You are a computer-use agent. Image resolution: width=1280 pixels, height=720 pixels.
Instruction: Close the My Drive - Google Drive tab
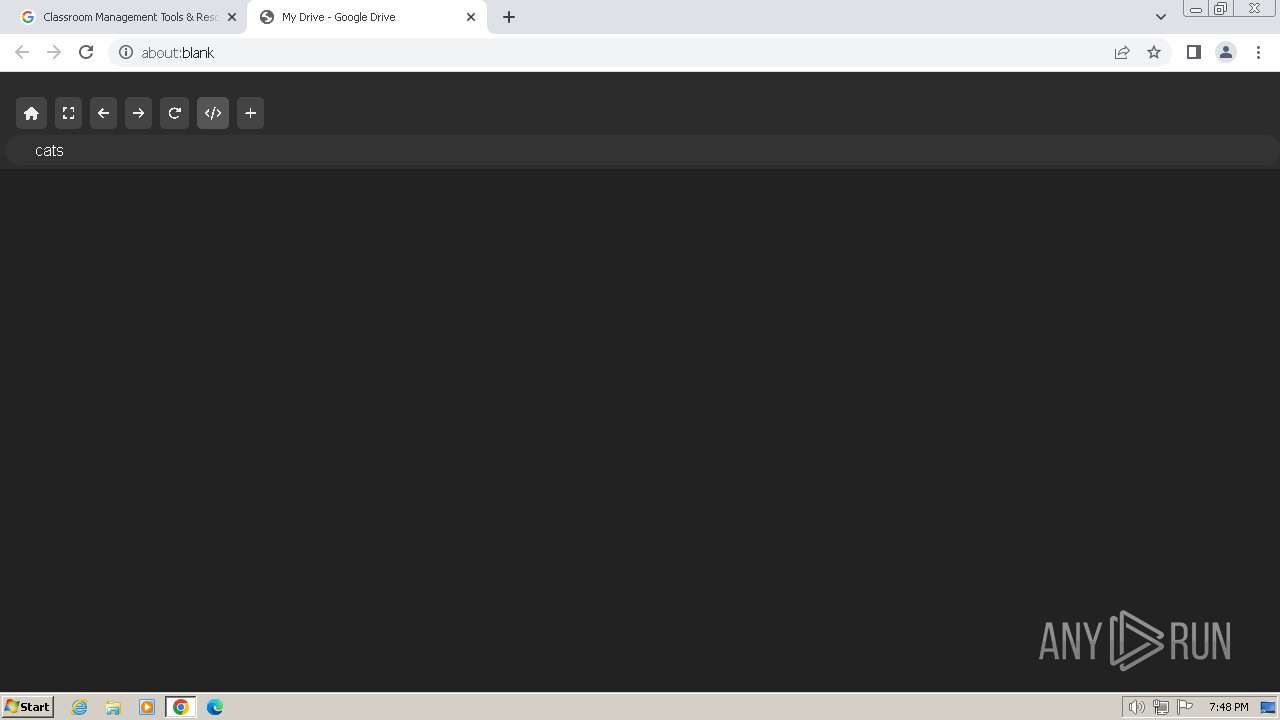click(x=471, y=17)
